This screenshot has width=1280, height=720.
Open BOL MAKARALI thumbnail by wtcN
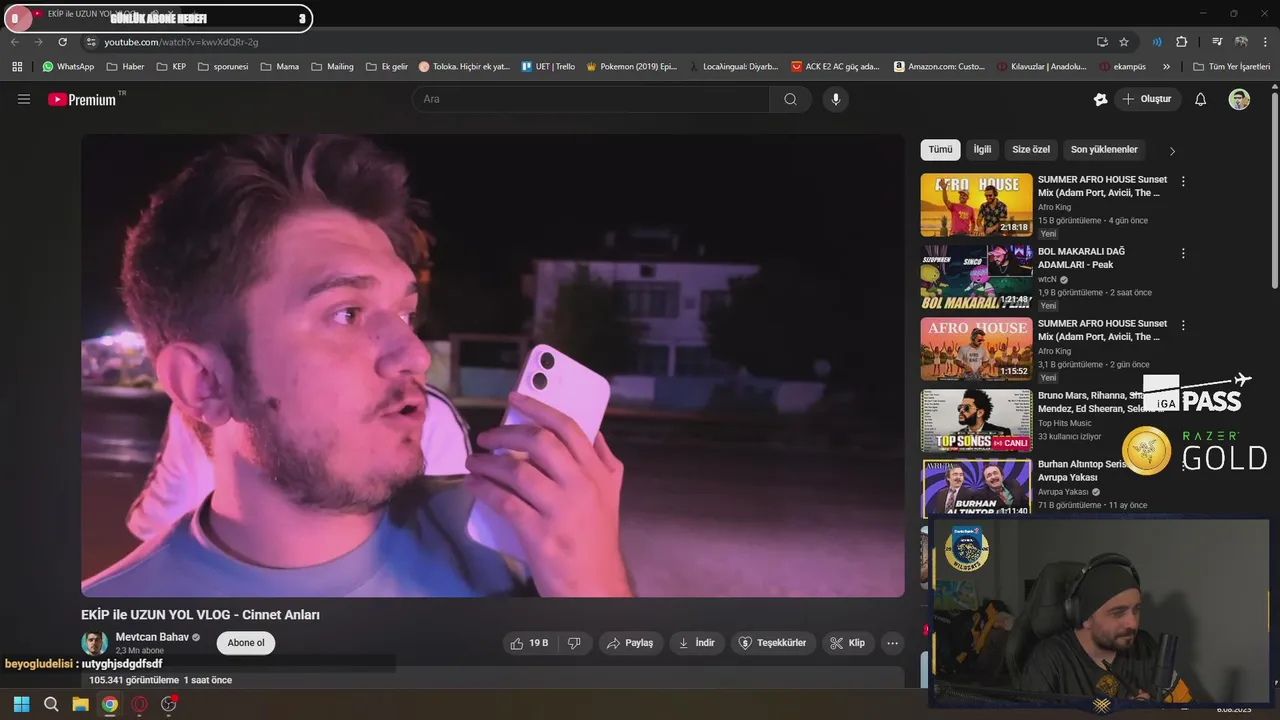coord(976,277)
